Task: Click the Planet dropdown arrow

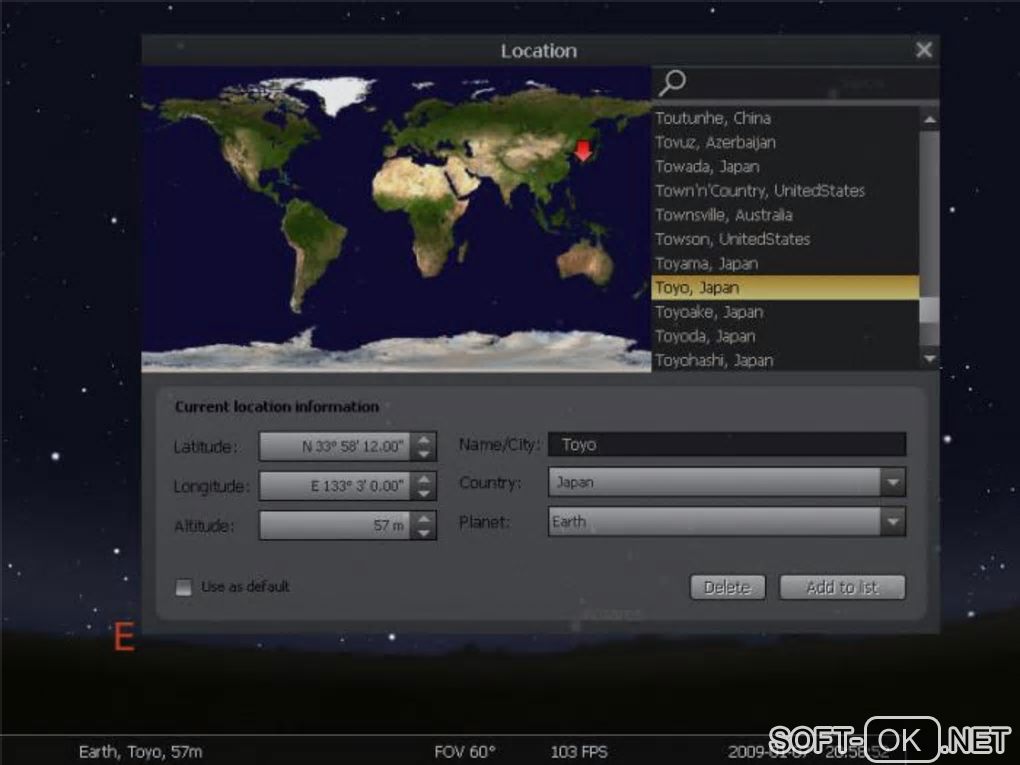Action: 892,522
